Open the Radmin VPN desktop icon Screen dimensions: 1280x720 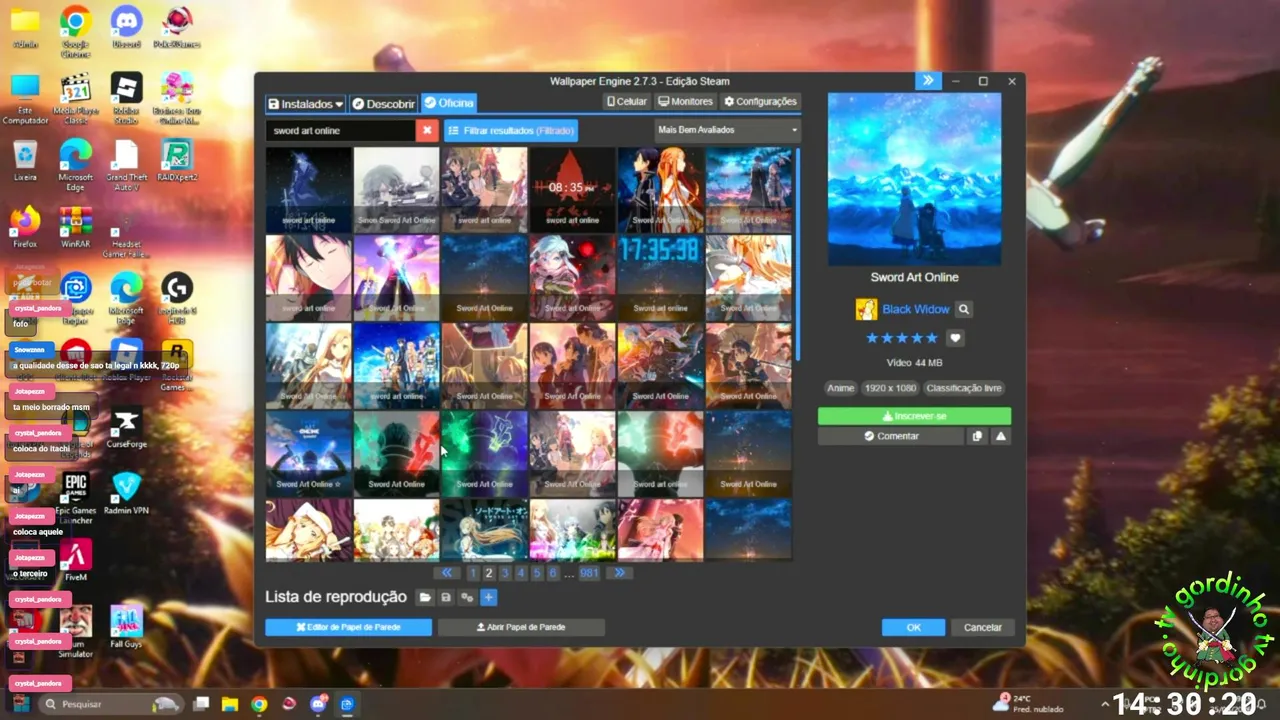126,493
